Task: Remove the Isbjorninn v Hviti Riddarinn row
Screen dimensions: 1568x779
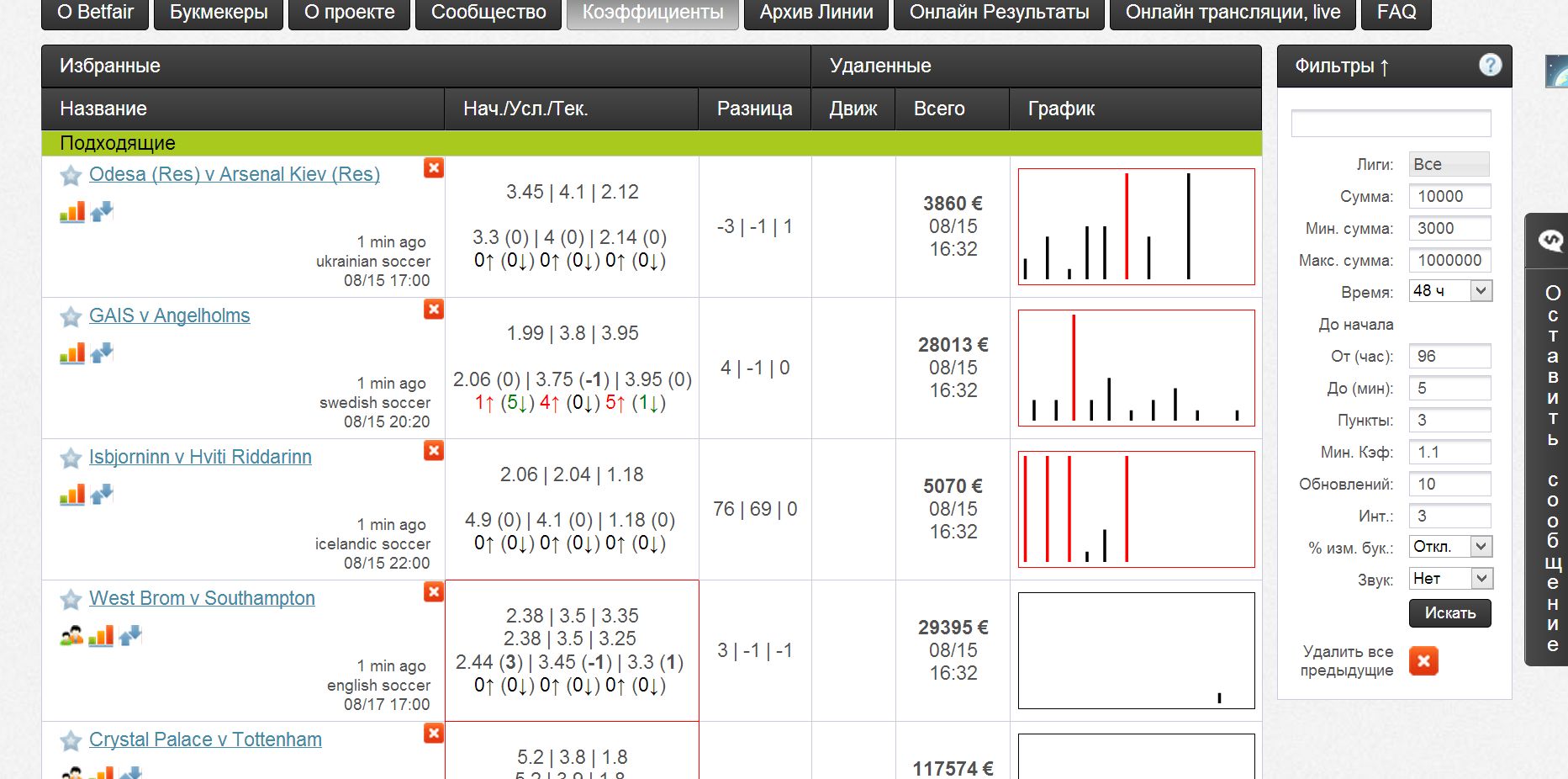Action: (434, 451)
